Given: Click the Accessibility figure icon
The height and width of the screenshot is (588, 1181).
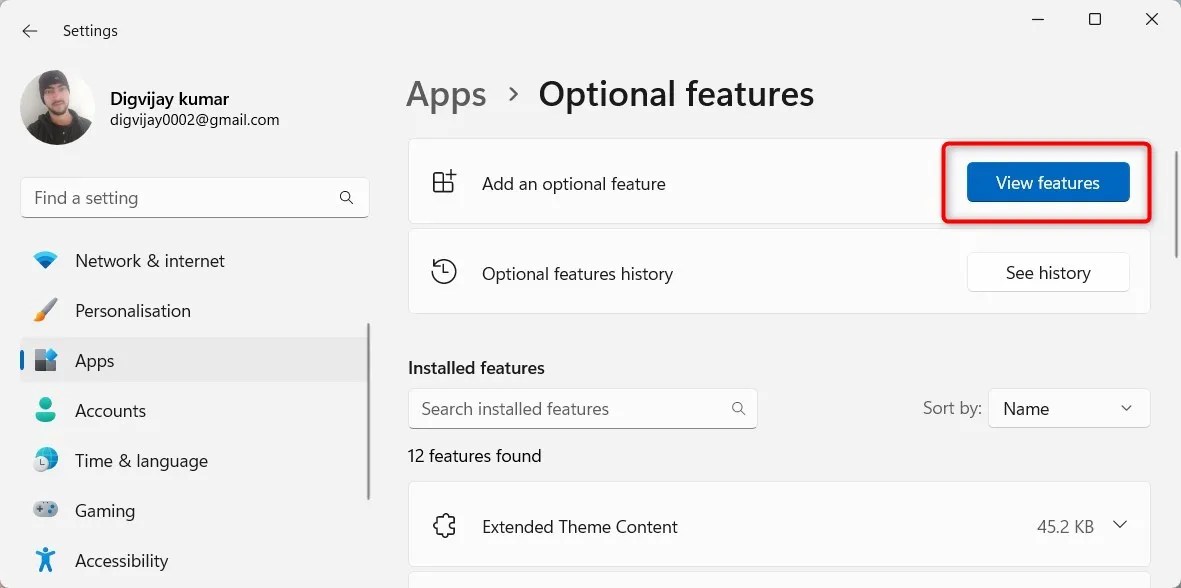Looking at the screenshot, I should [46, 560].
